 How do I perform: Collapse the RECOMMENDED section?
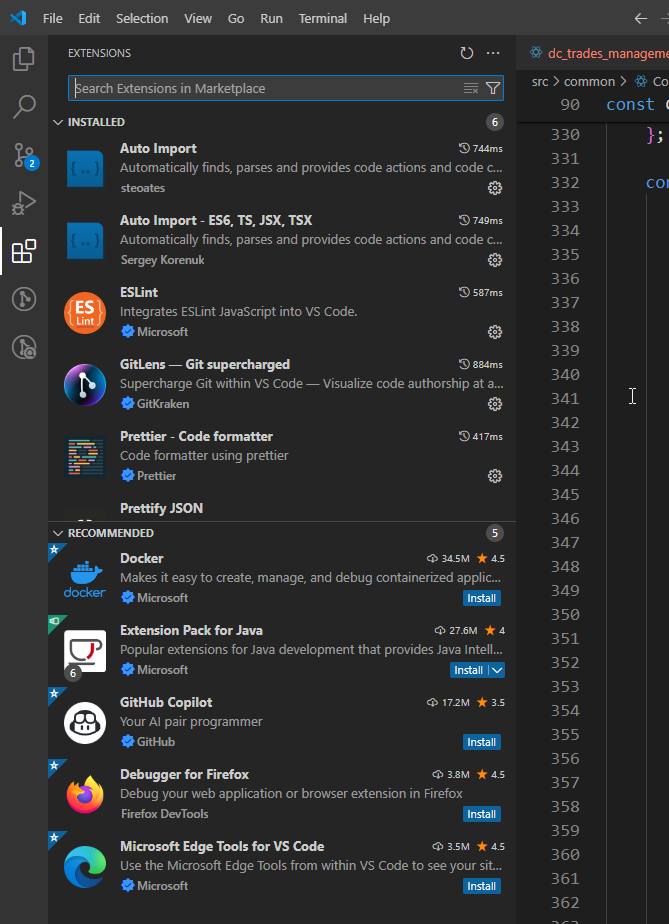coord(58,533)
